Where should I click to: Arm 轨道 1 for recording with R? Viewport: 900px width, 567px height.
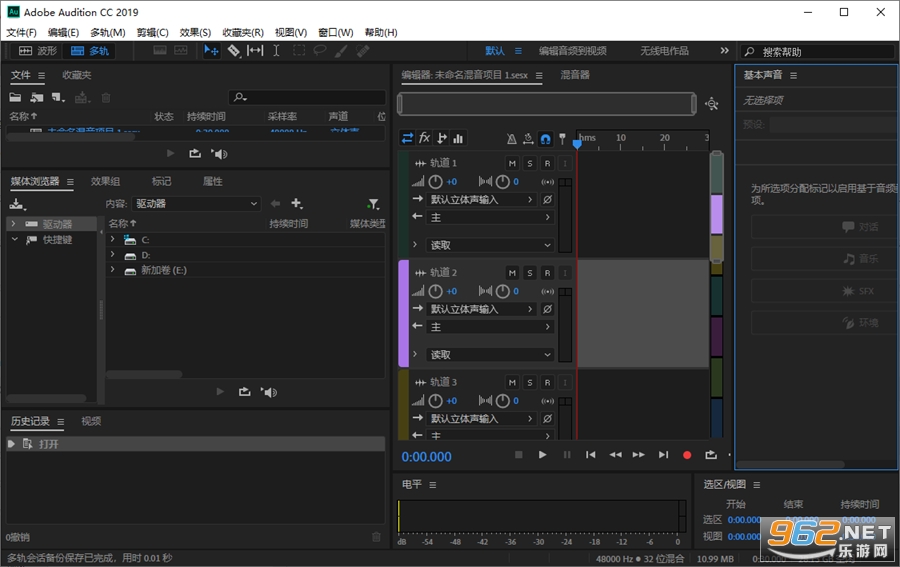coord(547,163)
